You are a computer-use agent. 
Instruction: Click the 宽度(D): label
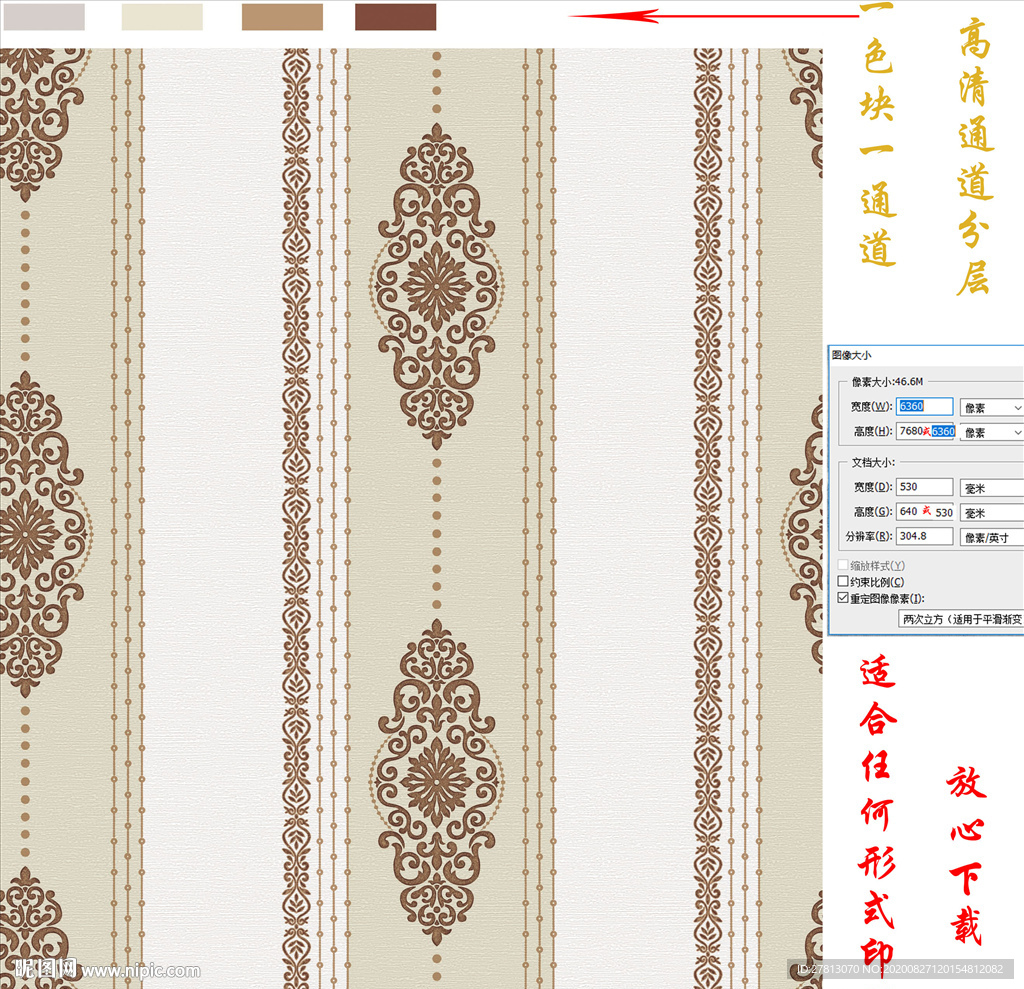[x=872, y=487]
